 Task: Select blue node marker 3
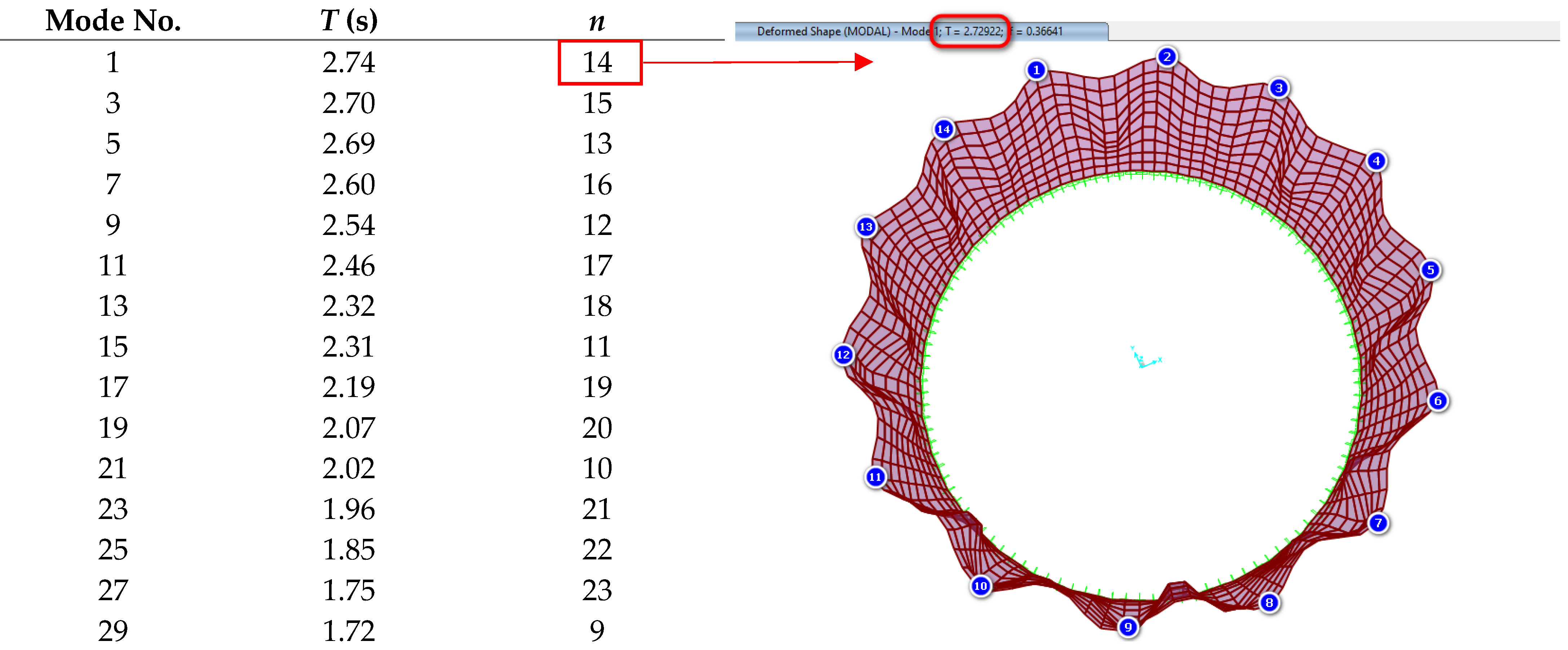tap(1278, 88)
